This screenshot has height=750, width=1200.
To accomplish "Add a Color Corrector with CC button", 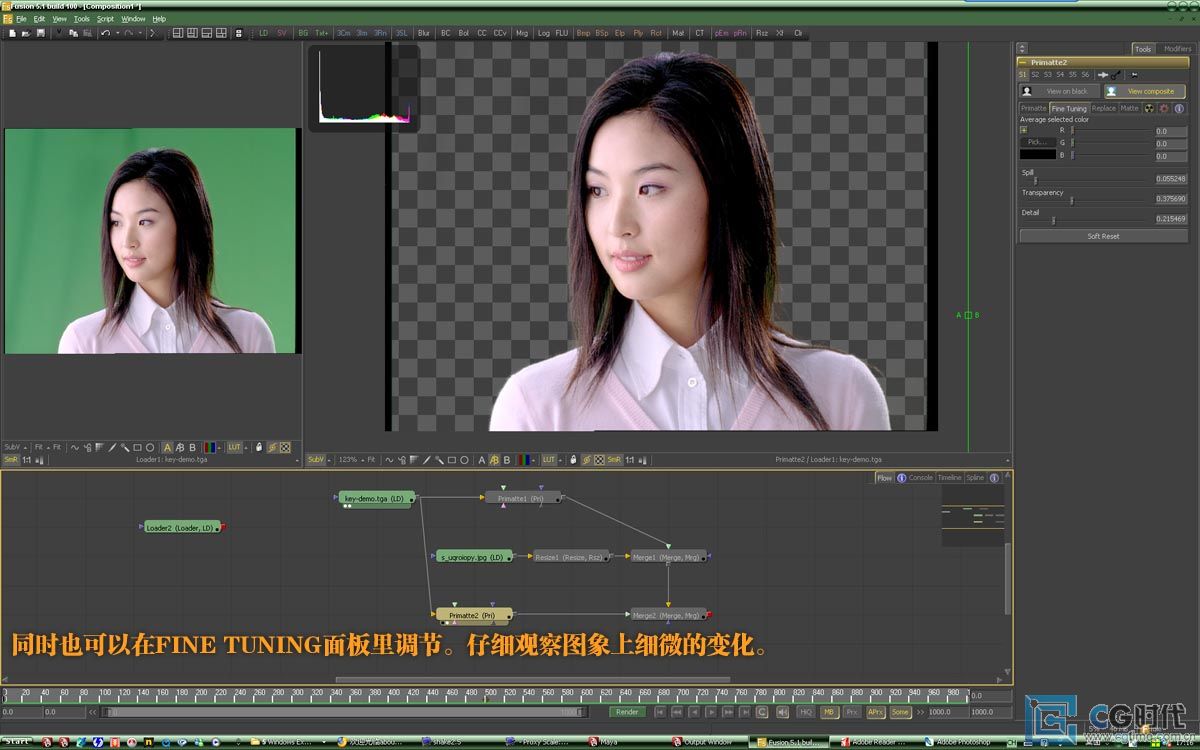I will 482,33.
